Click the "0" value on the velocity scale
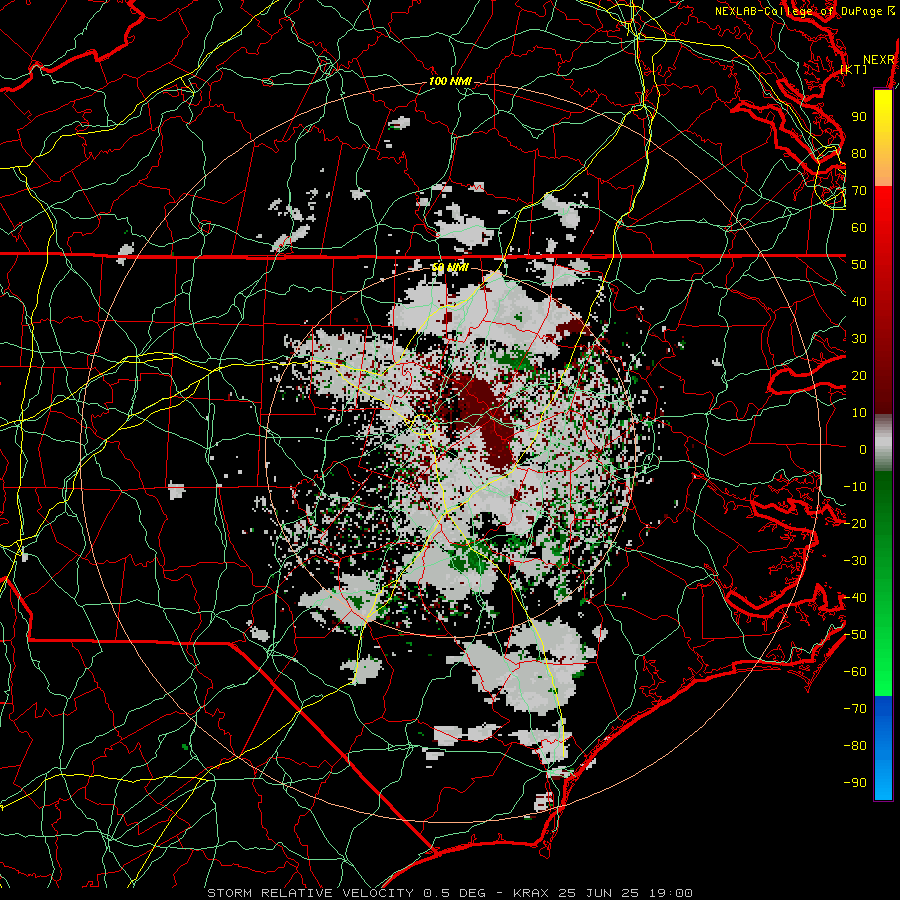 click(x=863, y=450)
